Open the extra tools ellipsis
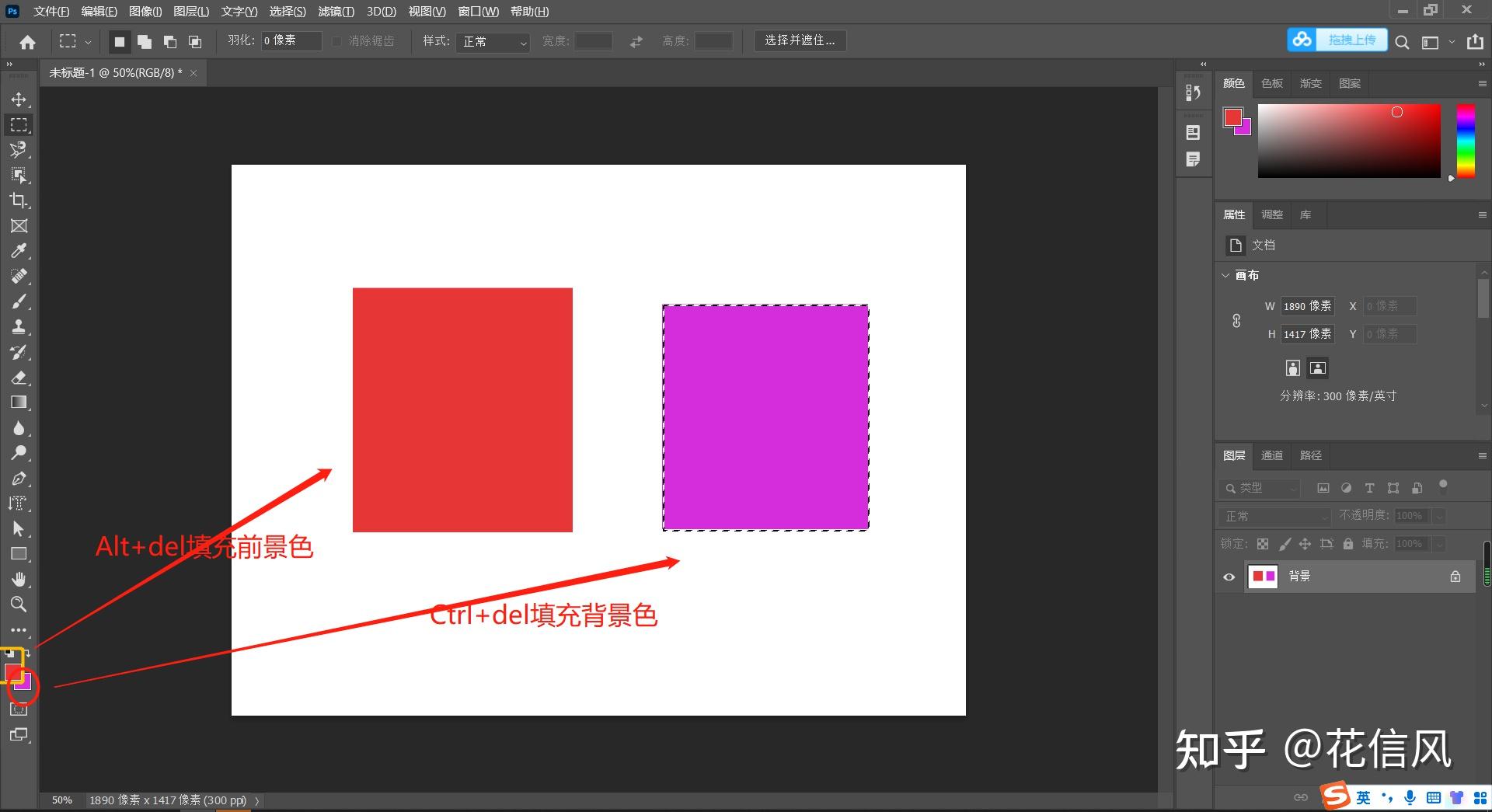Image resolution: width=1492 pixels, height=812 pixels. [19, 630]
